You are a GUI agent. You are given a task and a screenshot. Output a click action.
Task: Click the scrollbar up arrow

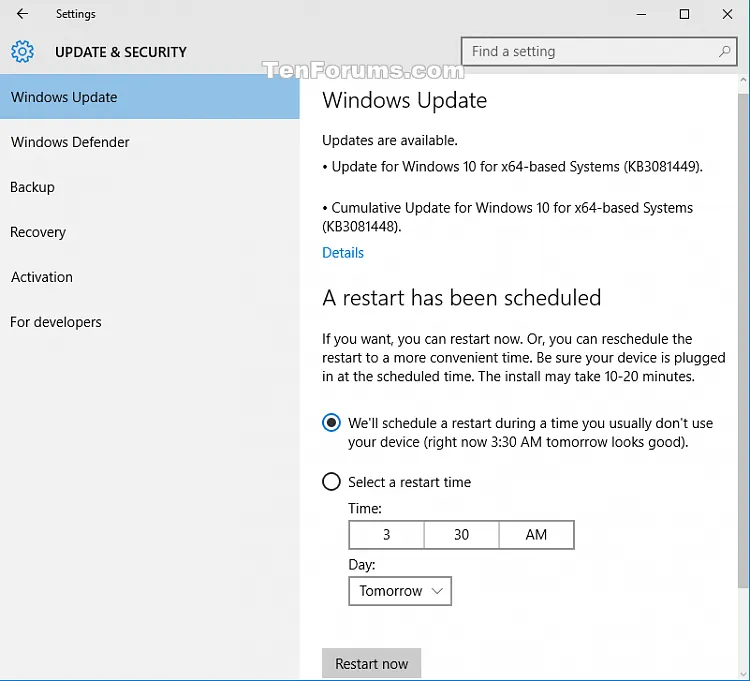(x=743, y=80)
